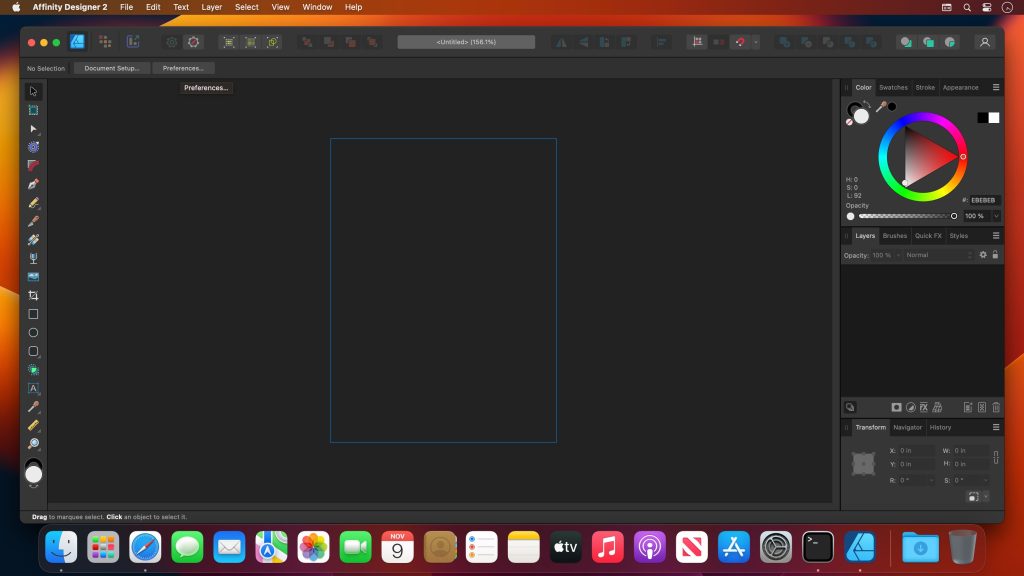This screenshot has height=576, width=1024.
Task: Toggle the snapping magnet in the toolbar
Action: [740, 42]
